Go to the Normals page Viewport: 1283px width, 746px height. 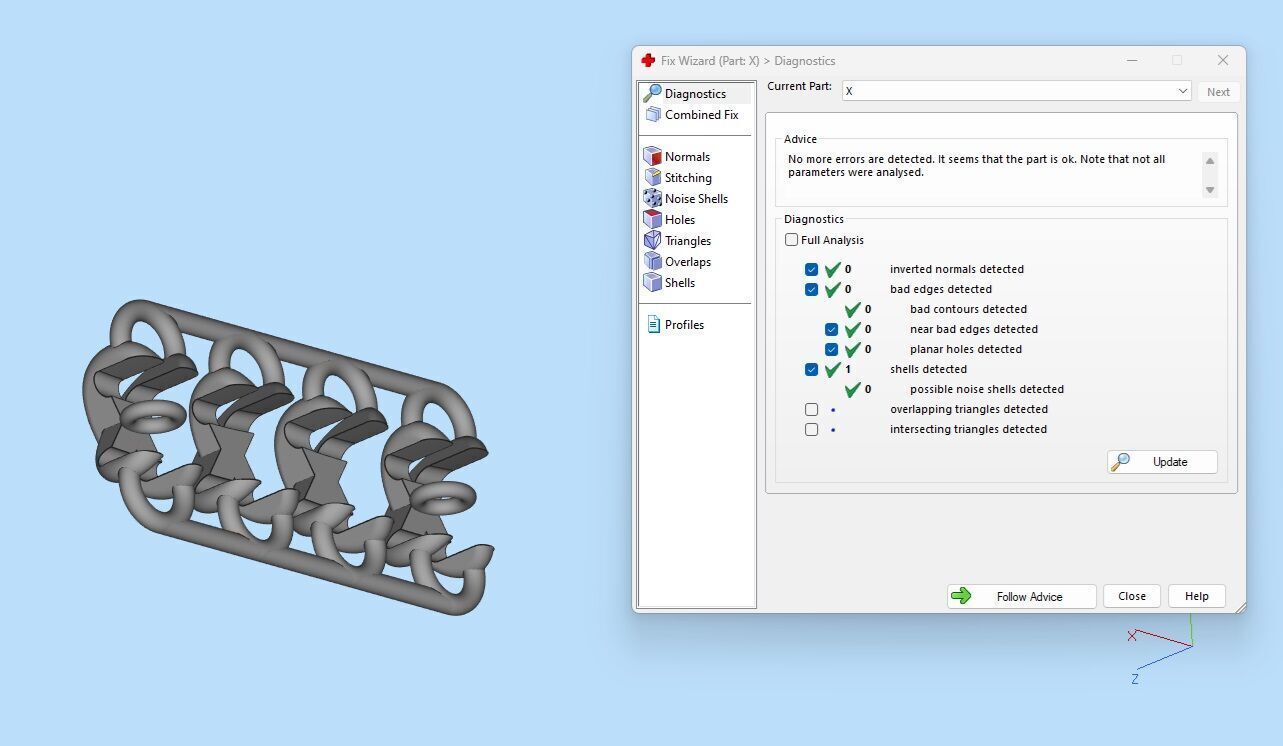687,156
